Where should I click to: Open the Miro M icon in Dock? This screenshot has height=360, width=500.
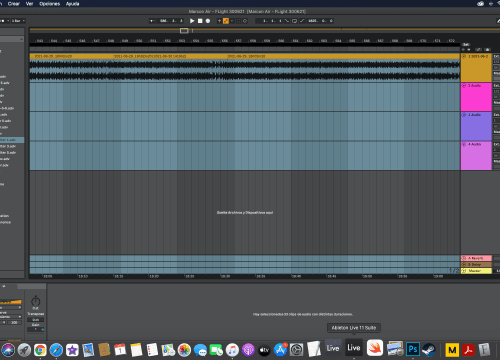(452, 350)
